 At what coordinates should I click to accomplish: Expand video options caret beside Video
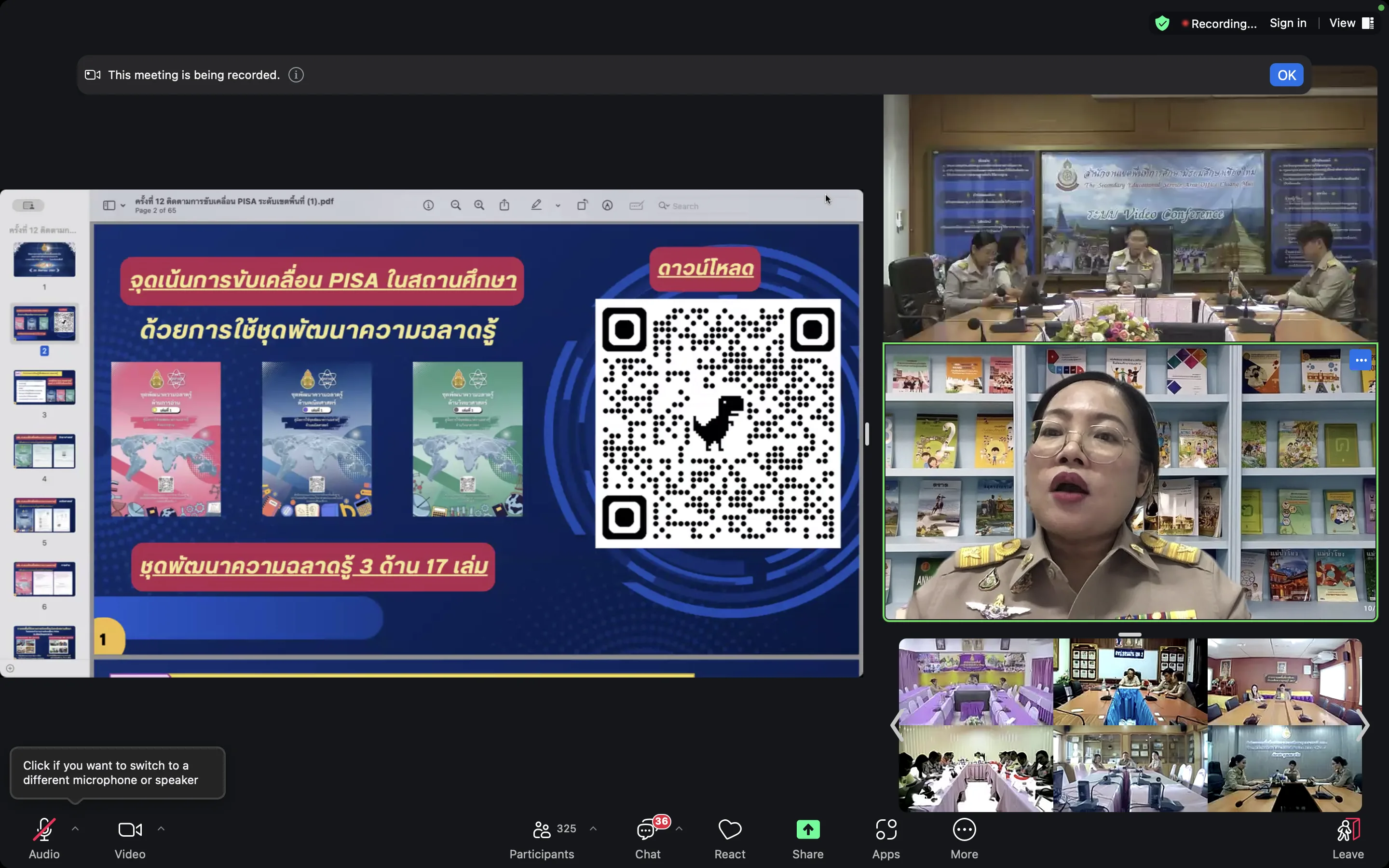coord(161,828)
